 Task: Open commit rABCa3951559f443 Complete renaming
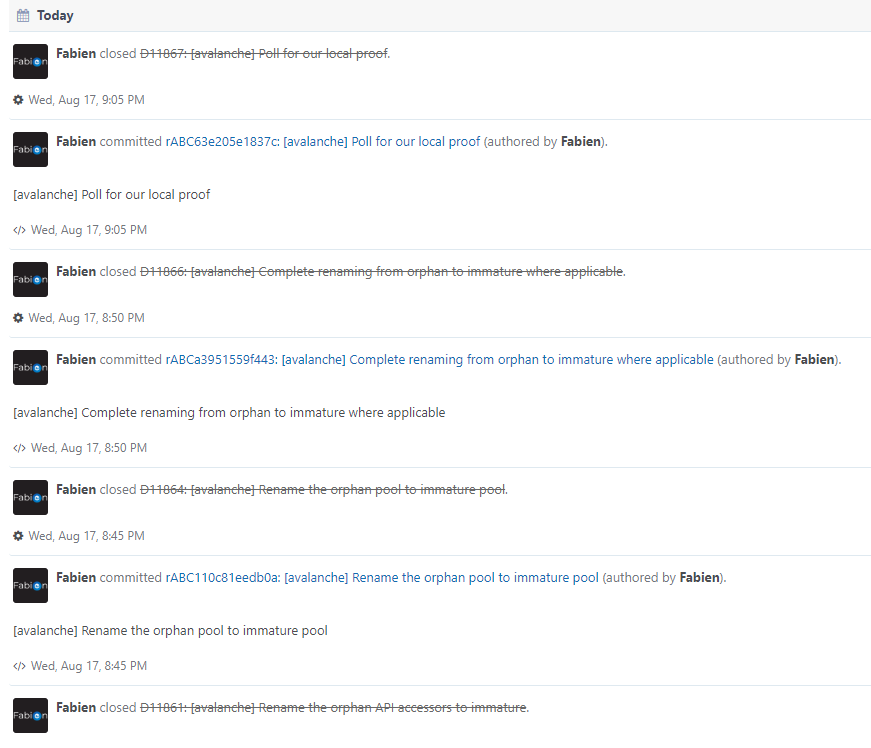point(439,360)
